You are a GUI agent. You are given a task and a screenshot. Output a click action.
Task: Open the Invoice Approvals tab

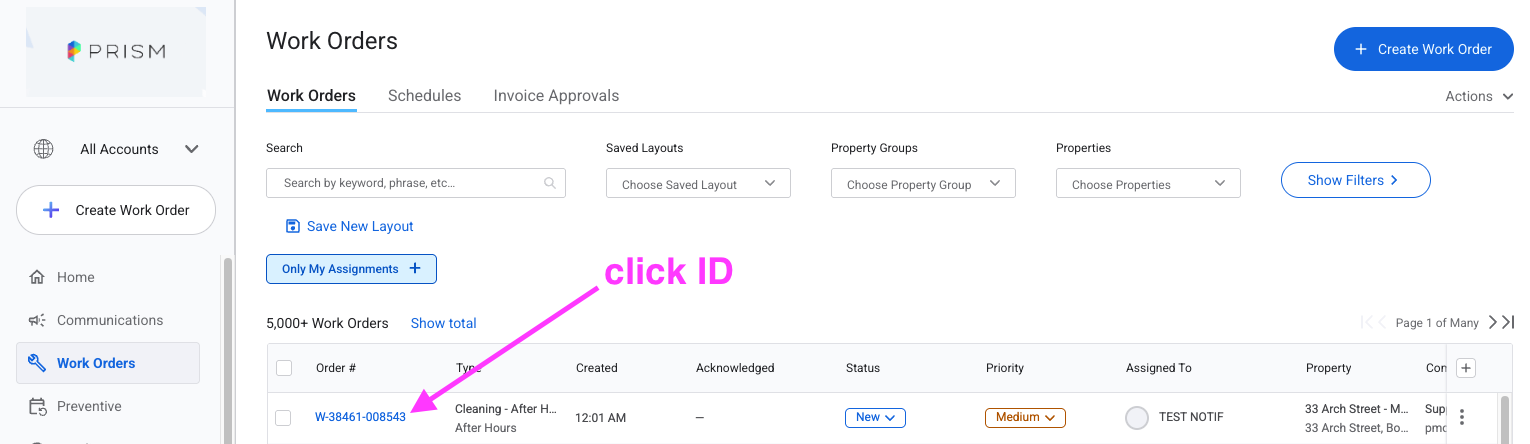click(x=556, y=96)
